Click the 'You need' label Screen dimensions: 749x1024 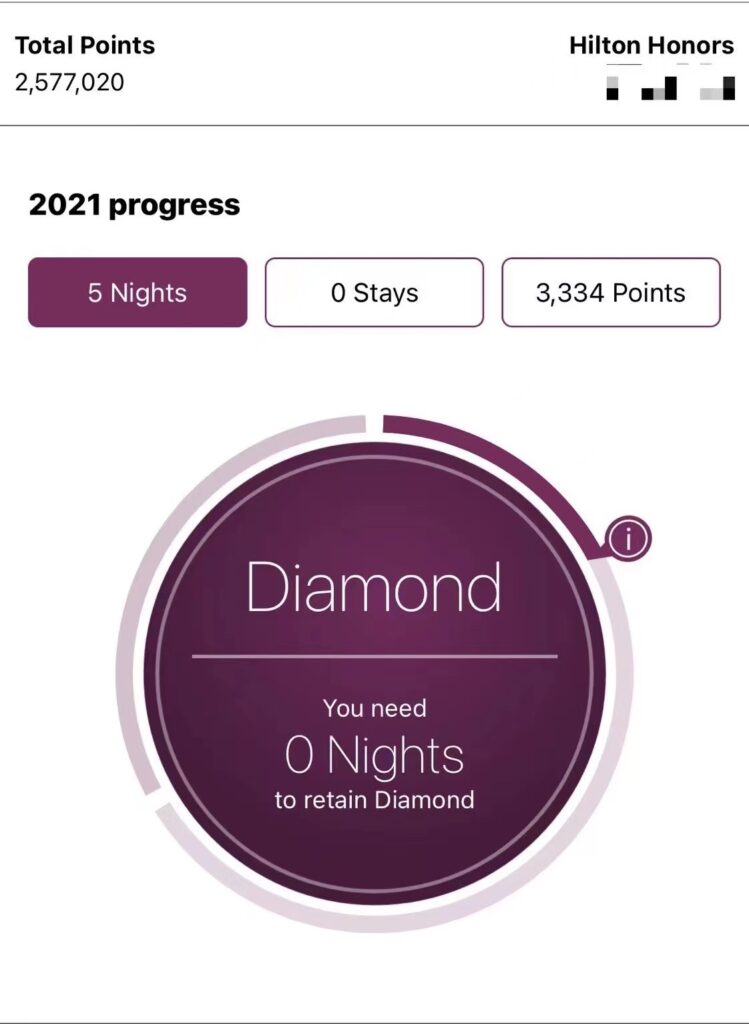(374, 708)
